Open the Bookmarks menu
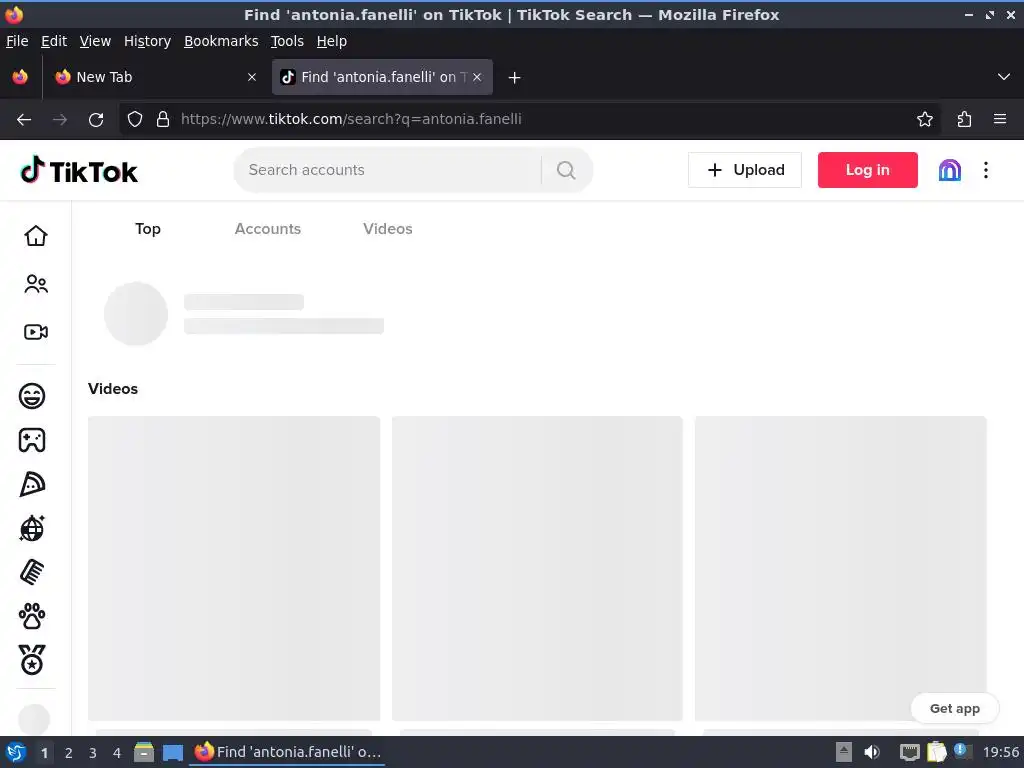1024x768 pixels. click(221, 41)
